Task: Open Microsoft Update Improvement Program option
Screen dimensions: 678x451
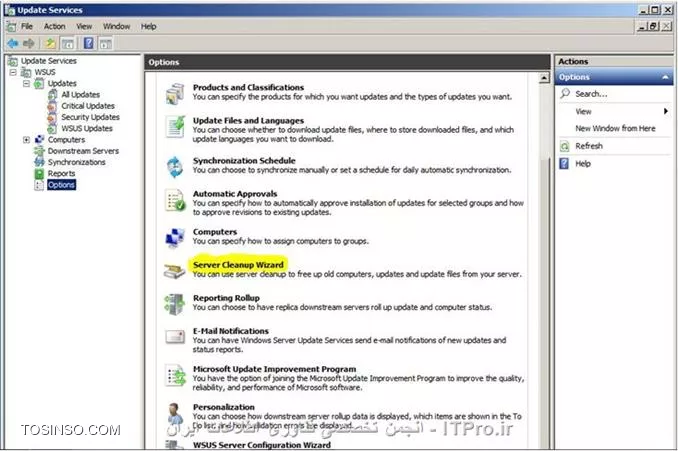Action: pyautogui.click(x=274, y=369)
